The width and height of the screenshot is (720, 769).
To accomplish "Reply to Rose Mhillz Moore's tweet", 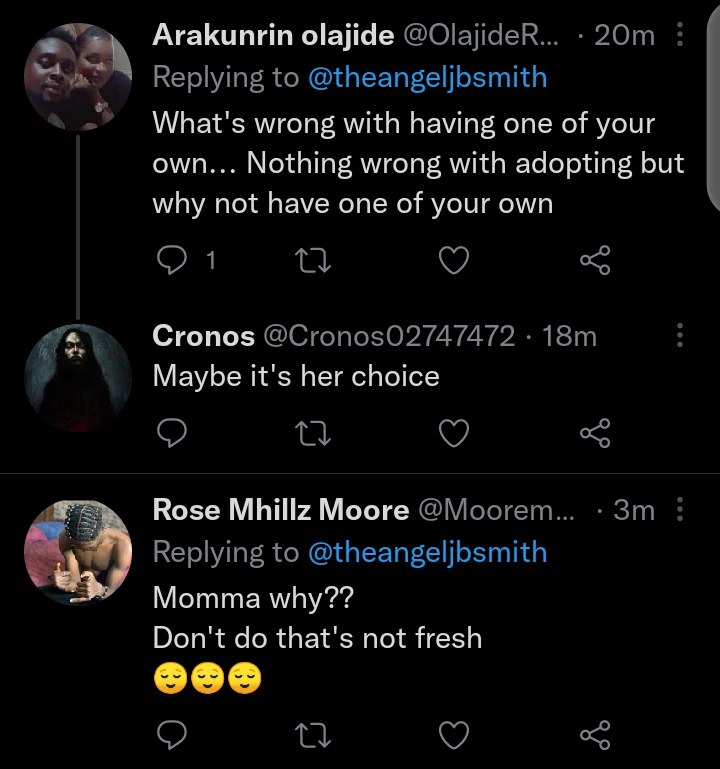I will pyautogui.click(x=174, y=736).
